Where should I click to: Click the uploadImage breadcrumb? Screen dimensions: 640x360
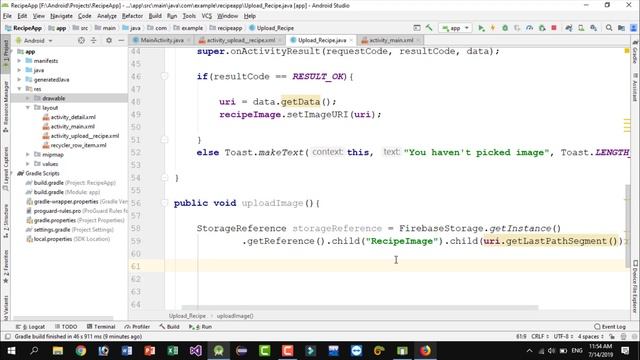click(x=235, y=316)
